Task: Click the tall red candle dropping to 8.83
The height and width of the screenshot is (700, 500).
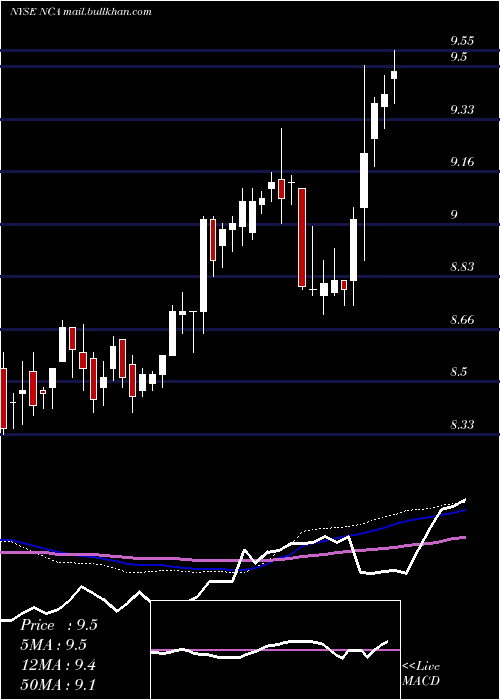Action: pyautogui.click(x=302, y=237)
